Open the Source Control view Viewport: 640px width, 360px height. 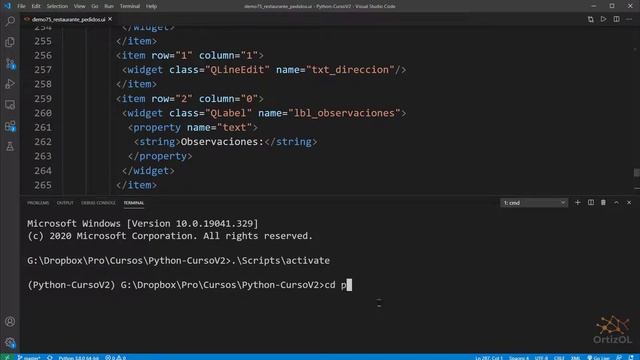(10, 63)
